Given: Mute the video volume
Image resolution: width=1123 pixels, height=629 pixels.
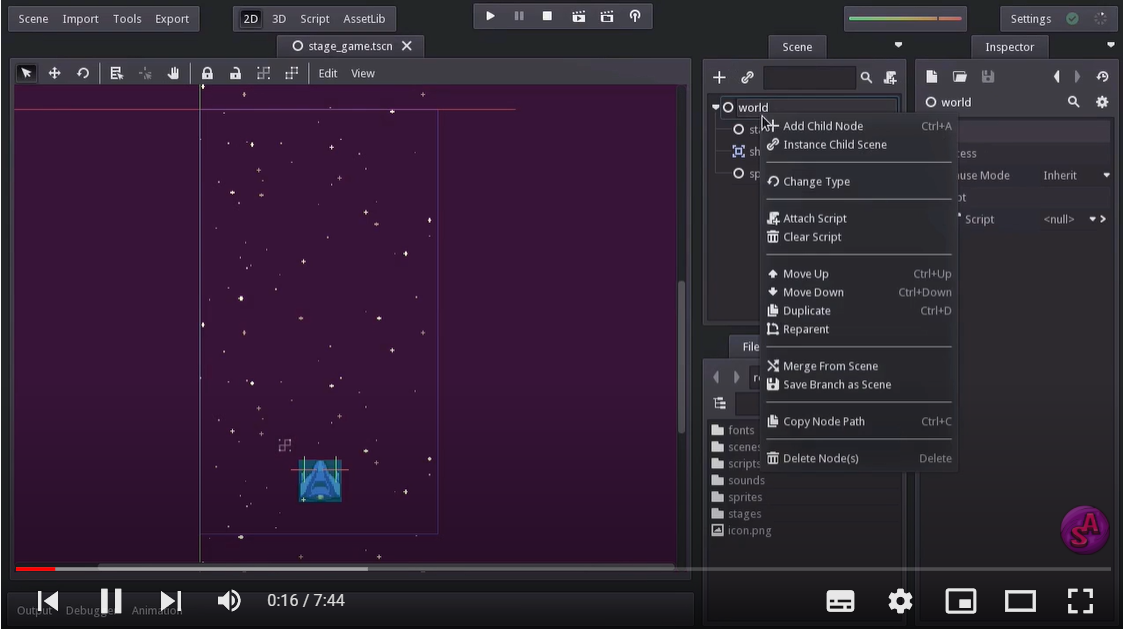Looking at the screenshot, I should click(x=229, y=600).
